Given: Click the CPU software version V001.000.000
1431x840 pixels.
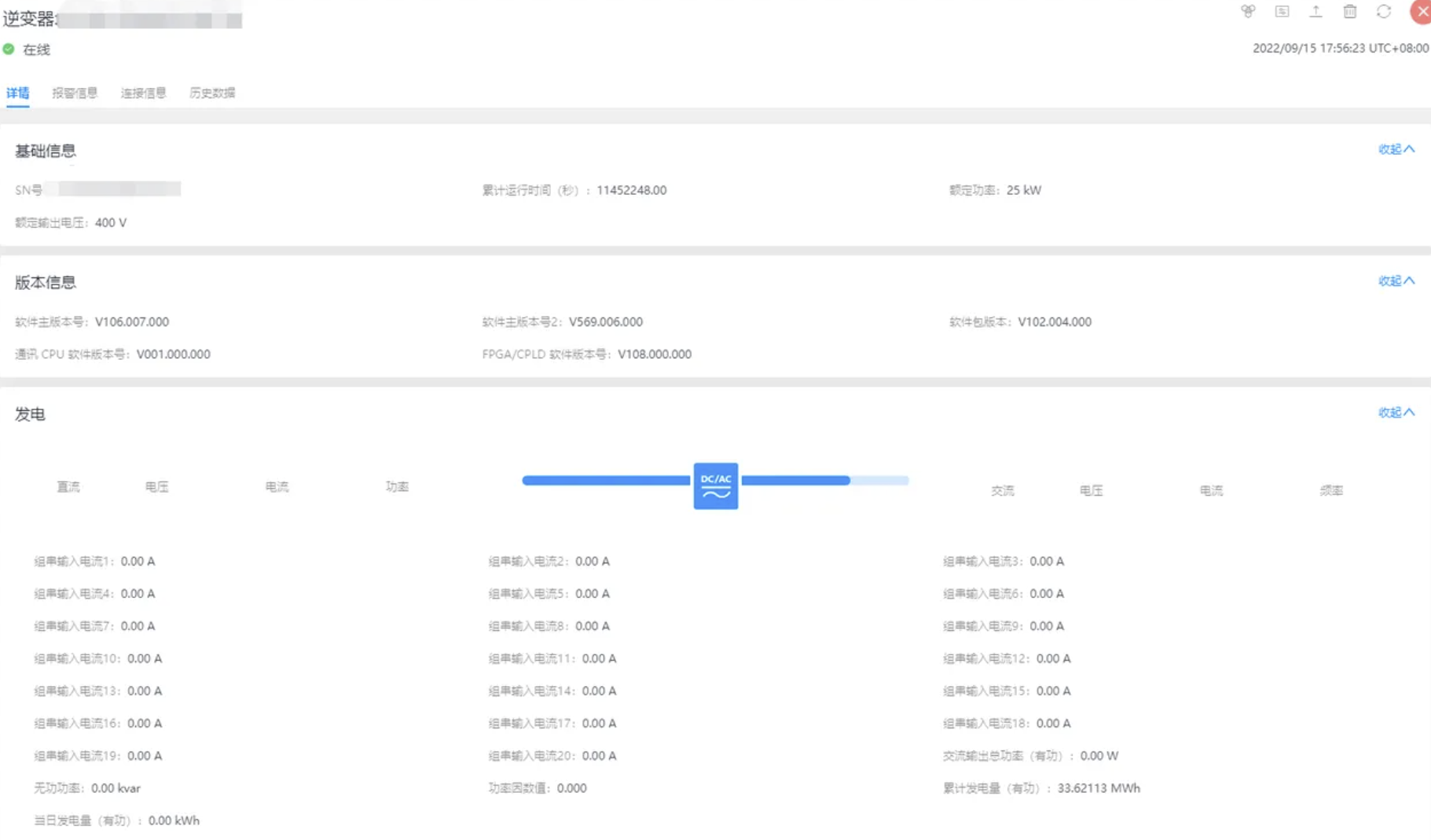Looking at the screenshot, I should (174, 354).
